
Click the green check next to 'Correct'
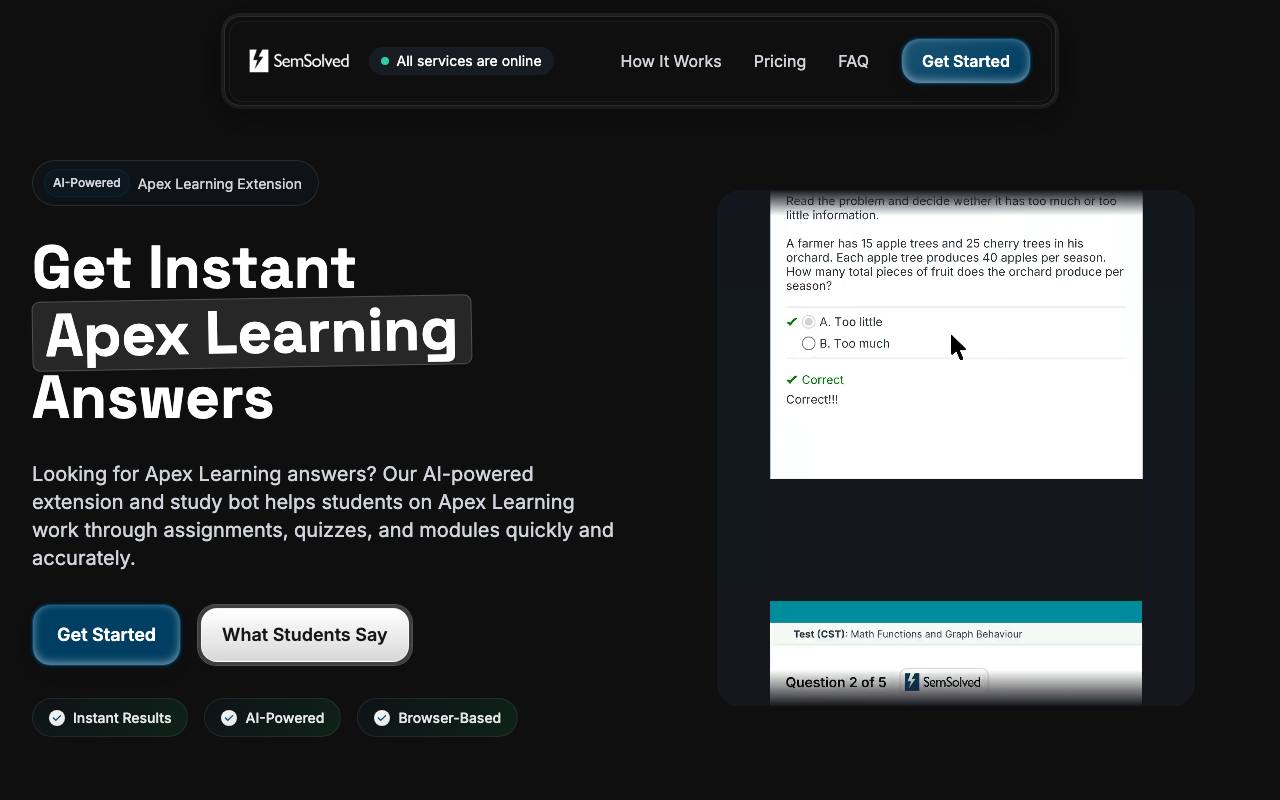pos(792,380)
